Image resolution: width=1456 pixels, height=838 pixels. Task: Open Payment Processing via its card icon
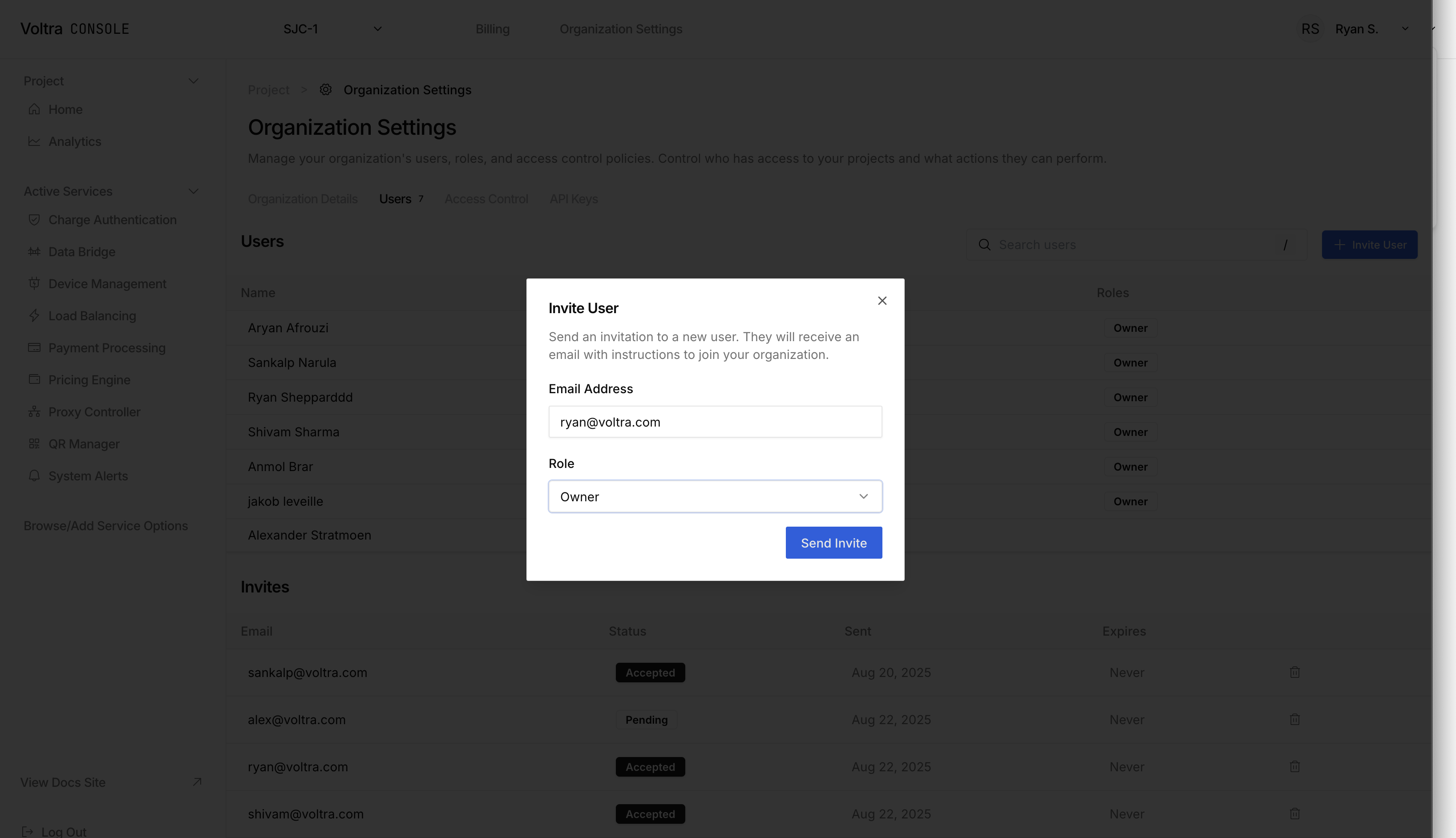(34, 348)
